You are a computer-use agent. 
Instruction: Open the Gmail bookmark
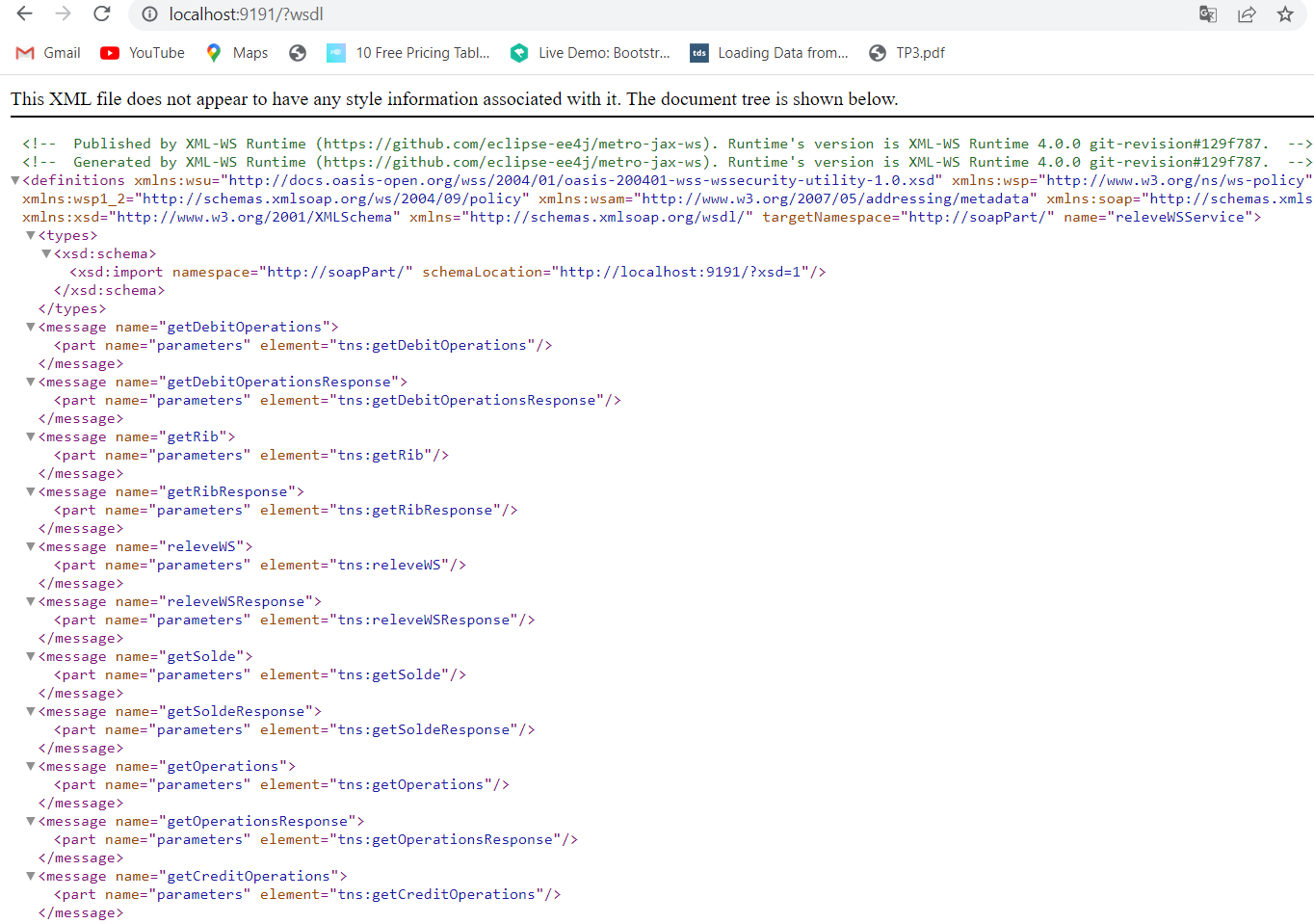(48, 53)
